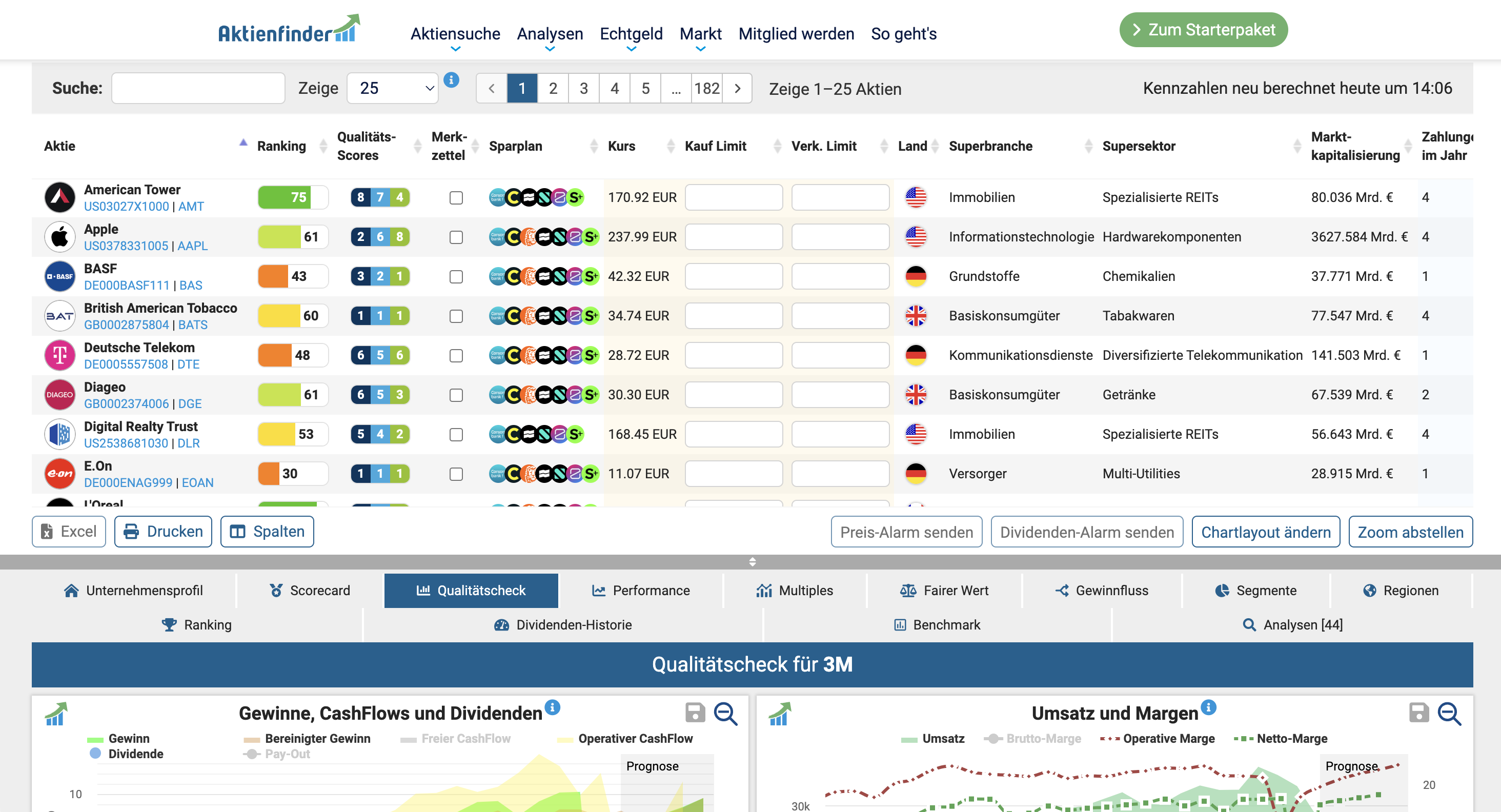Click the panel splitter handle arrows
Viewport: 1501px width, 812px height.
[x=752, y=561]
